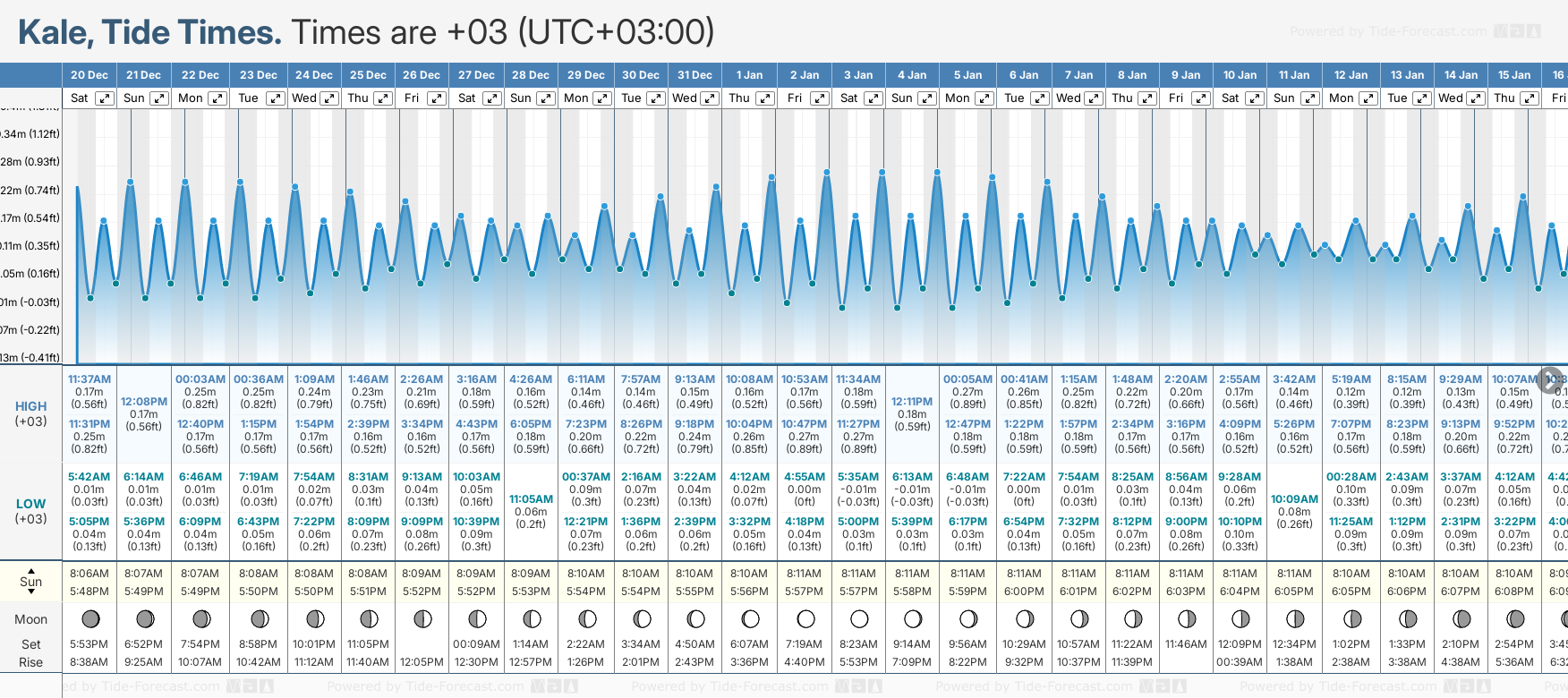This screenshot has height=698, width=1568.
Task: Select the 25 Dec date header
Action: [x=368, y=75]
